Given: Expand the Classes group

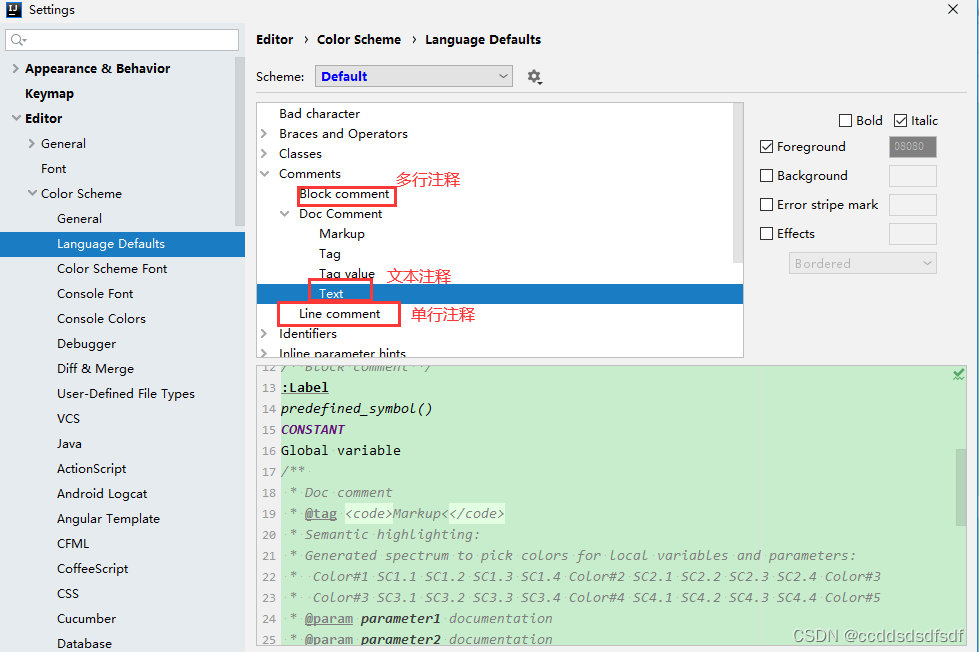Looking at the screenshot, I should pos(264,154).
